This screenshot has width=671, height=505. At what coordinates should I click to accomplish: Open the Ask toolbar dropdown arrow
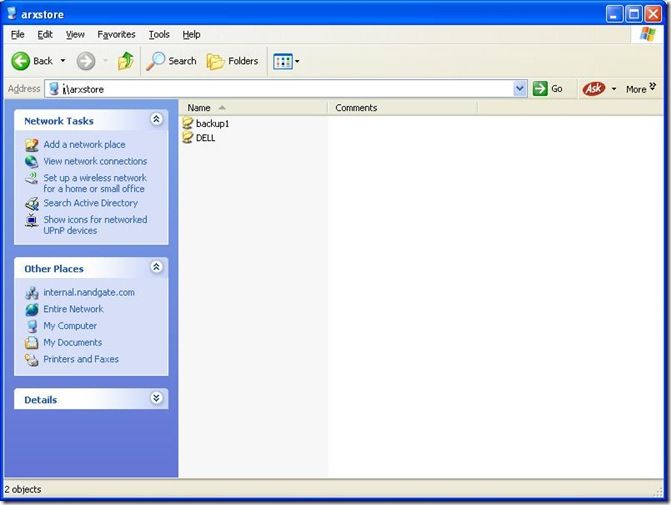(614, 89)
